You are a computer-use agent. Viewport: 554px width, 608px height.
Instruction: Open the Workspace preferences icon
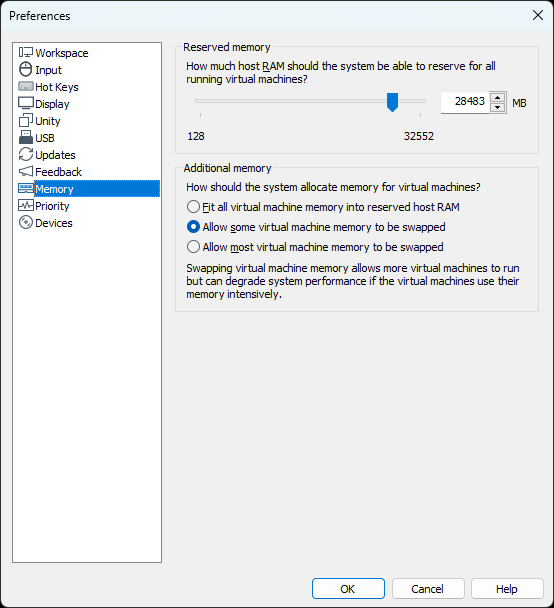tap(26, 52)
